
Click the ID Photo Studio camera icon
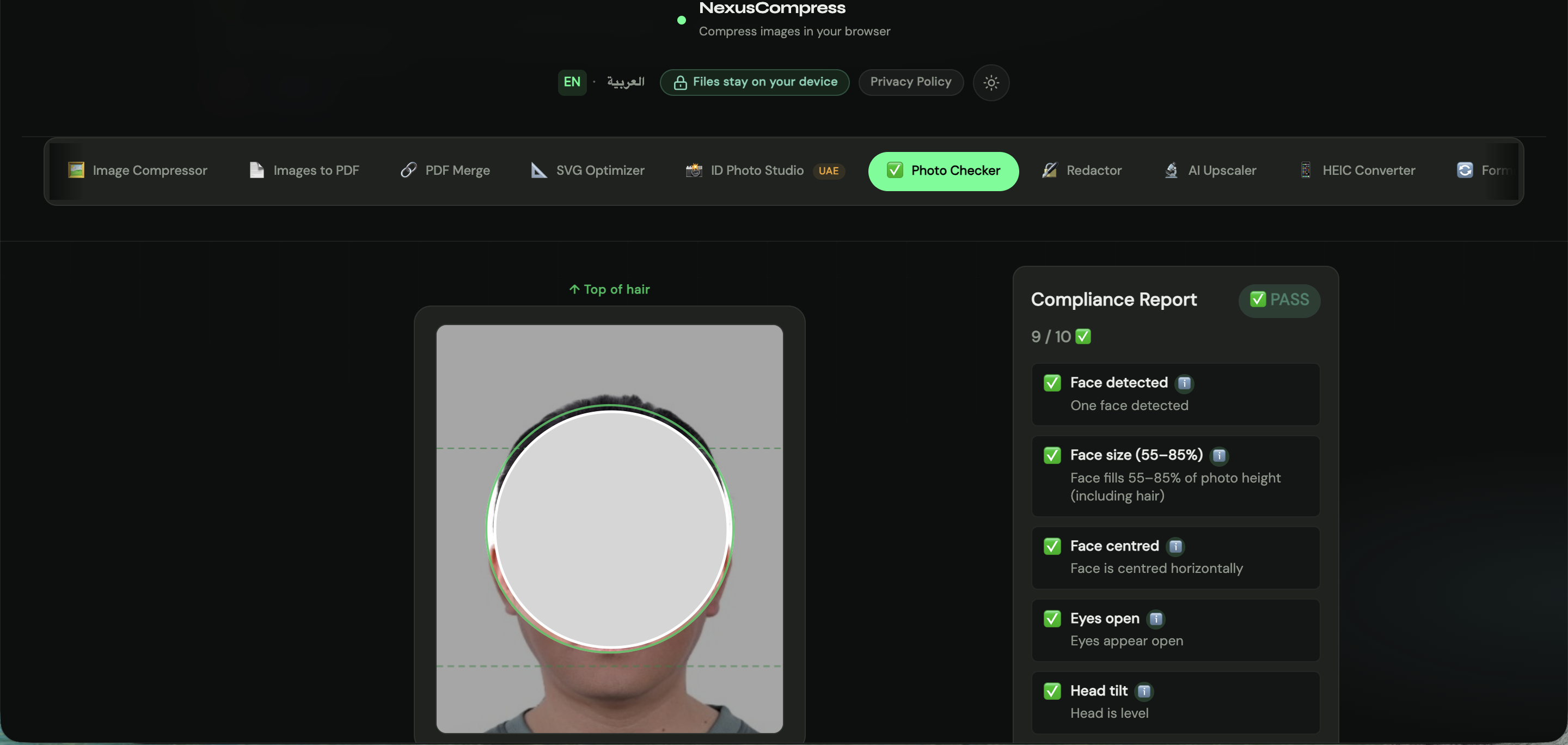pyautogui.click(x=694, y=170)
